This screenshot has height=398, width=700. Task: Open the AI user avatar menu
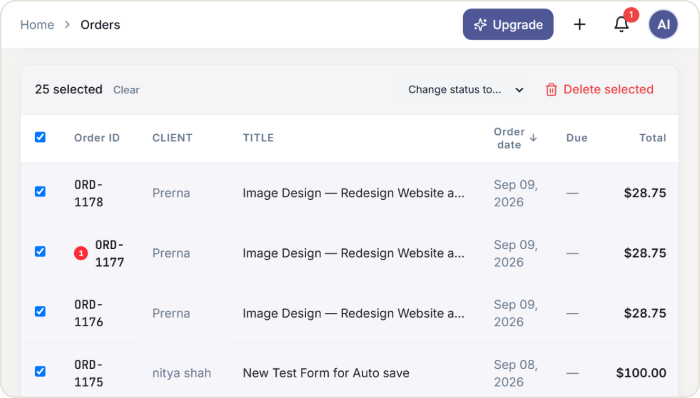pyautogui.click(x=663, y=25)
